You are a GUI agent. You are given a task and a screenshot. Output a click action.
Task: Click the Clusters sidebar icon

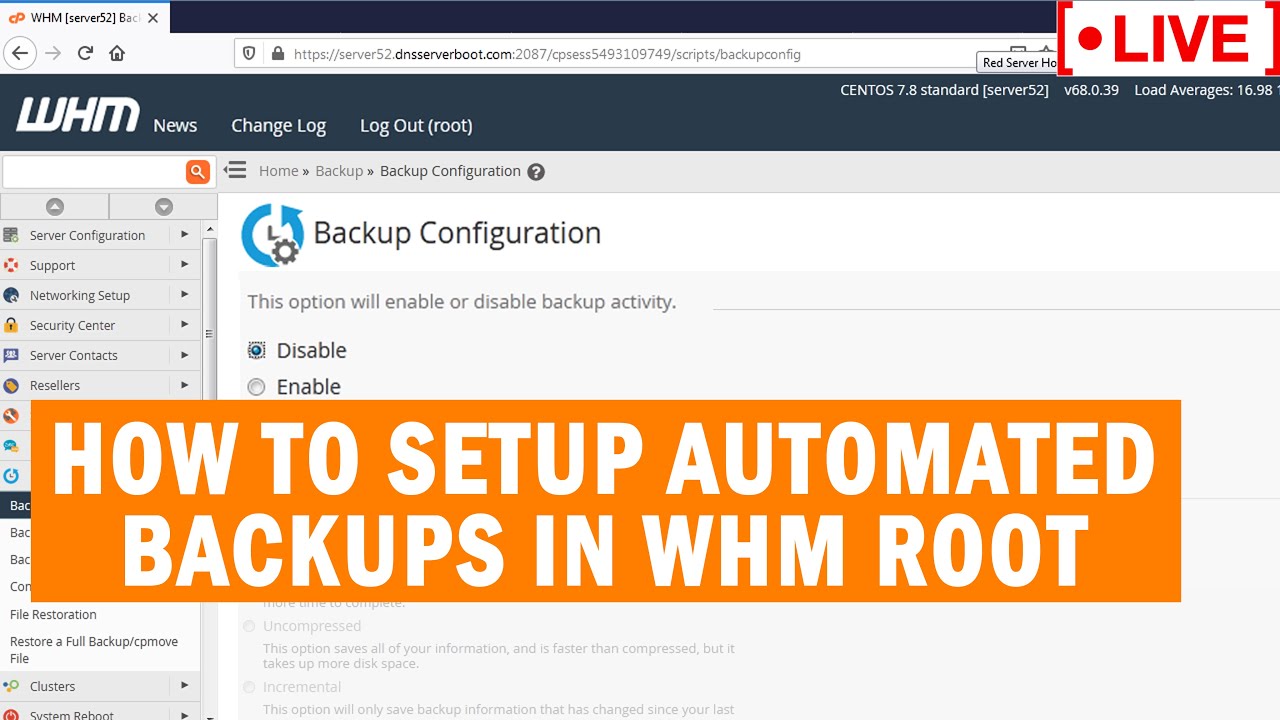coord(11,686)
